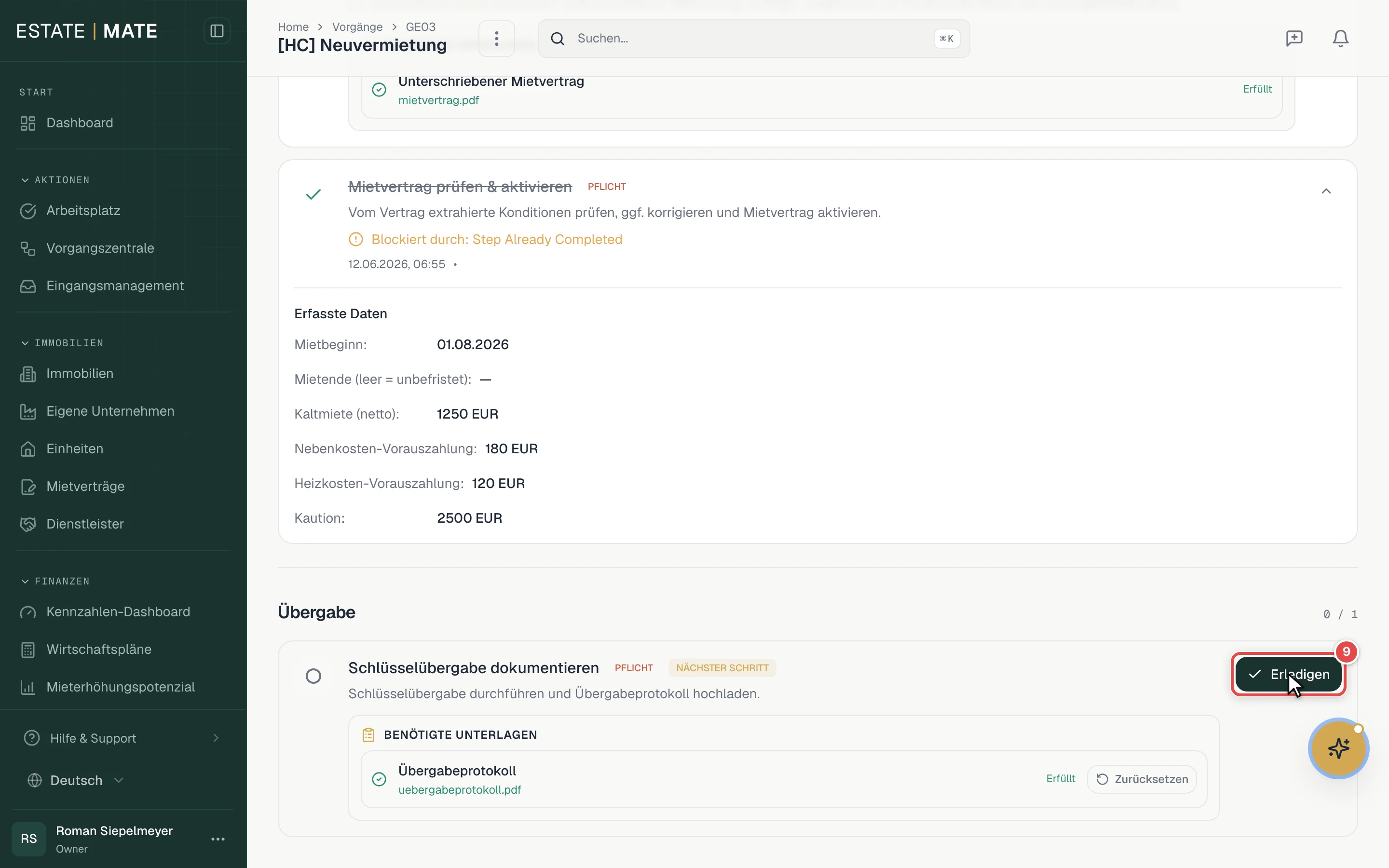The image size is (1389, 868).
Task: Click the RS user avatar
Action: pos(29,839)
